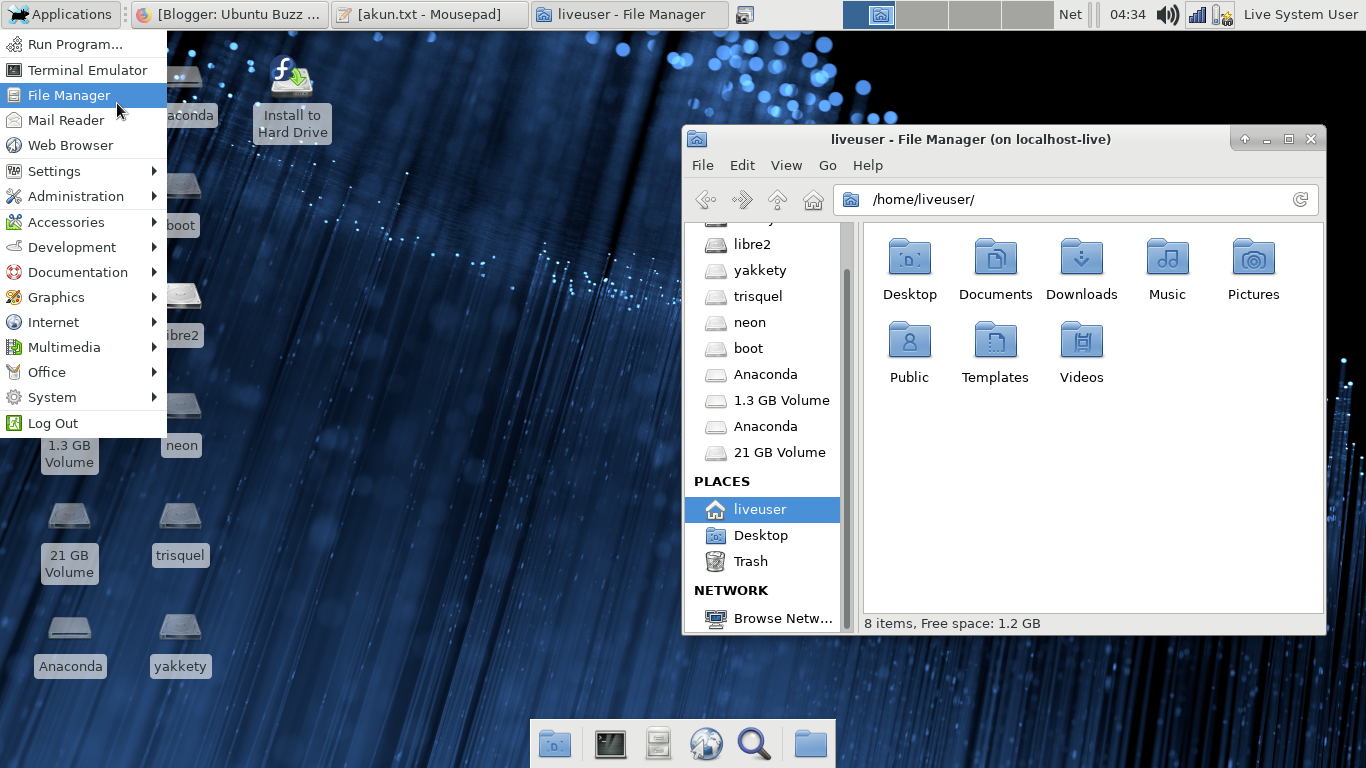The image size is (1366, 768).
Task: Open the Music folder in file manager
Action: [1167, 265]
